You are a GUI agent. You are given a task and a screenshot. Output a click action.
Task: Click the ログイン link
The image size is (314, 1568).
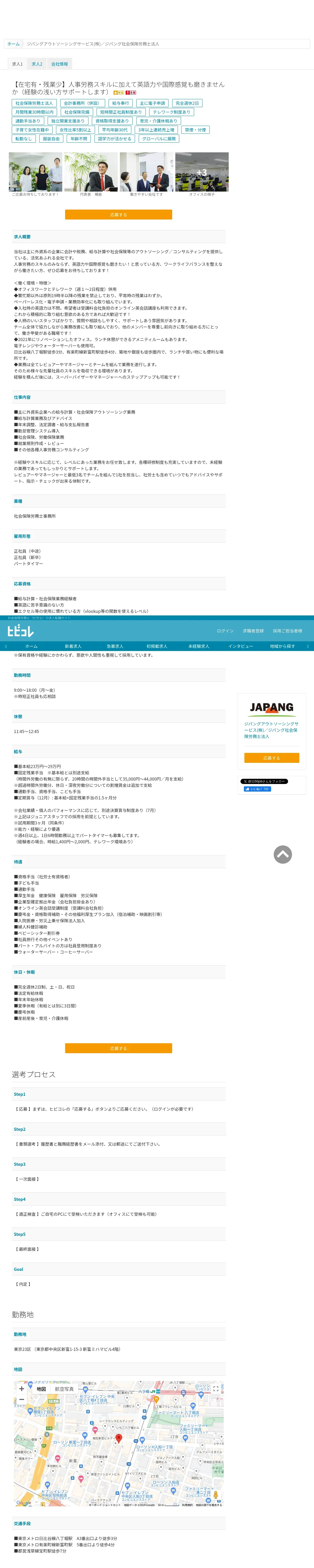(225, 631)
